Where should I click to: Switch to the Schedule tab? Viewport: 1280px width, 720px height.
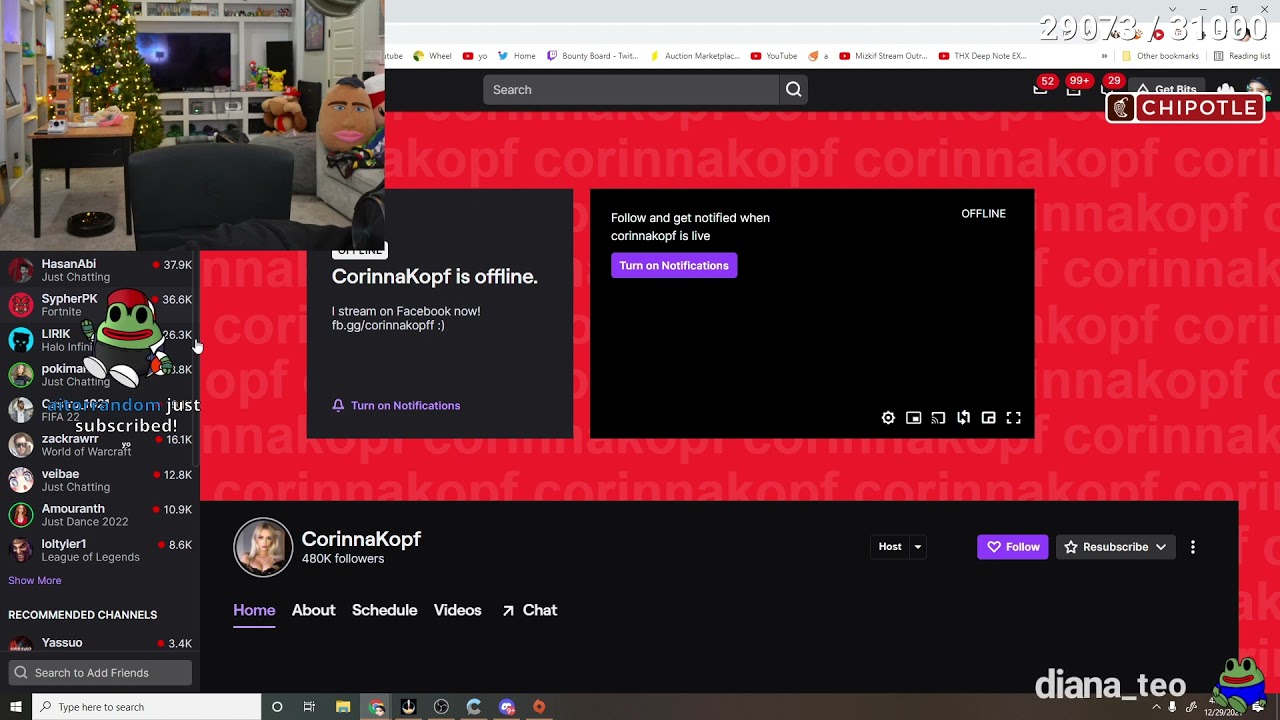384,610
